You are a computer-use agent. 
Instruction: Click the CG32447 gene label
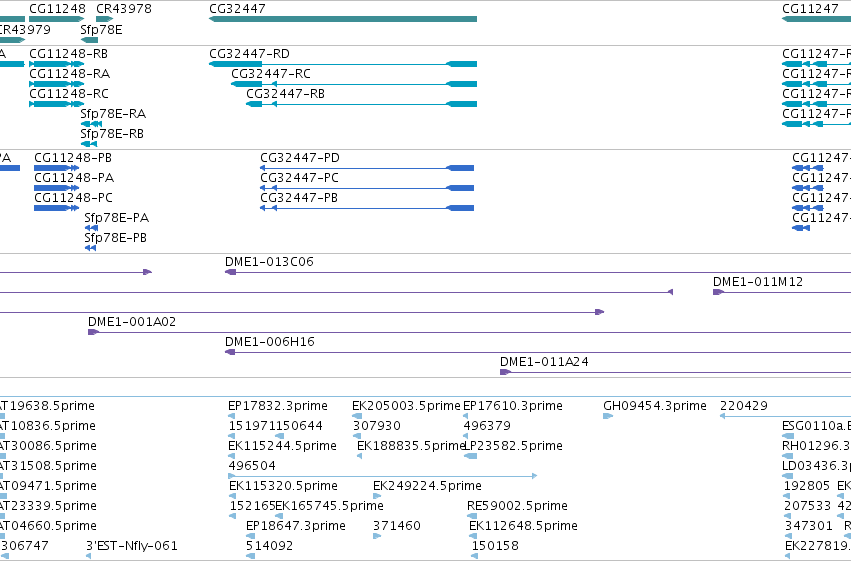tap(237, 9)
